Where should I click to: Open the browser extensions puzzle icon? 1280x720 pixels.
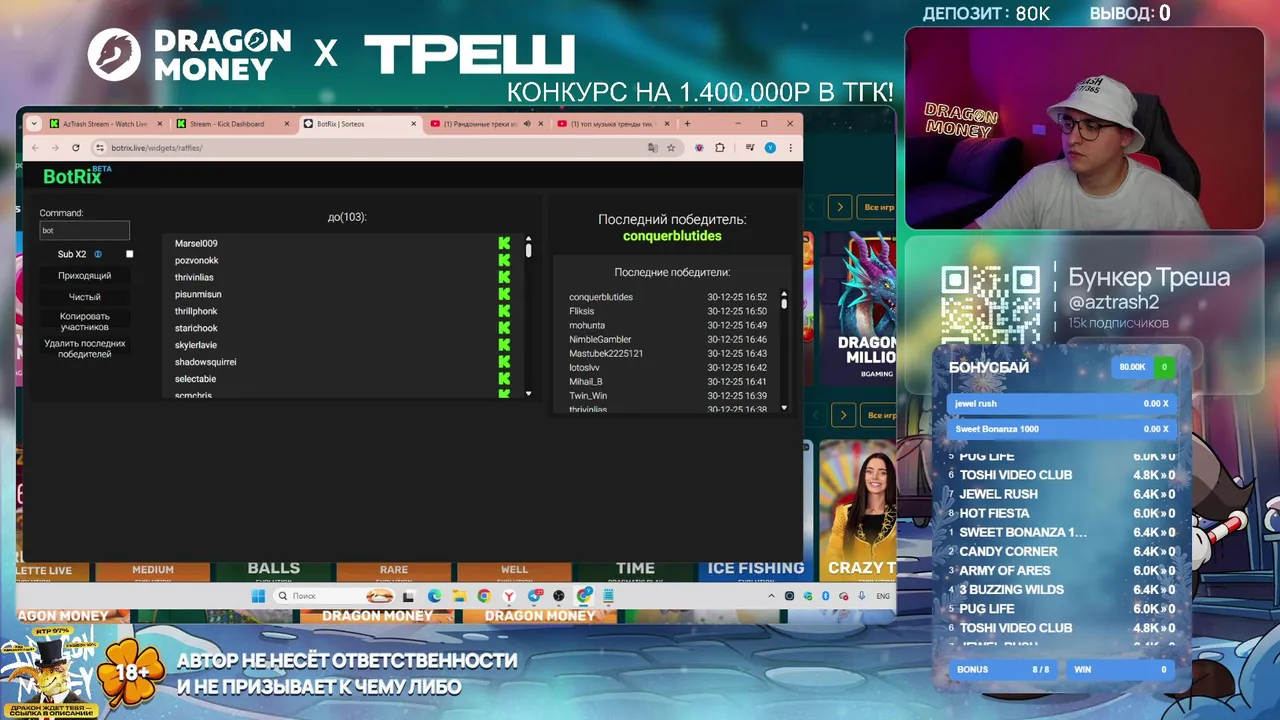point(720,148)
